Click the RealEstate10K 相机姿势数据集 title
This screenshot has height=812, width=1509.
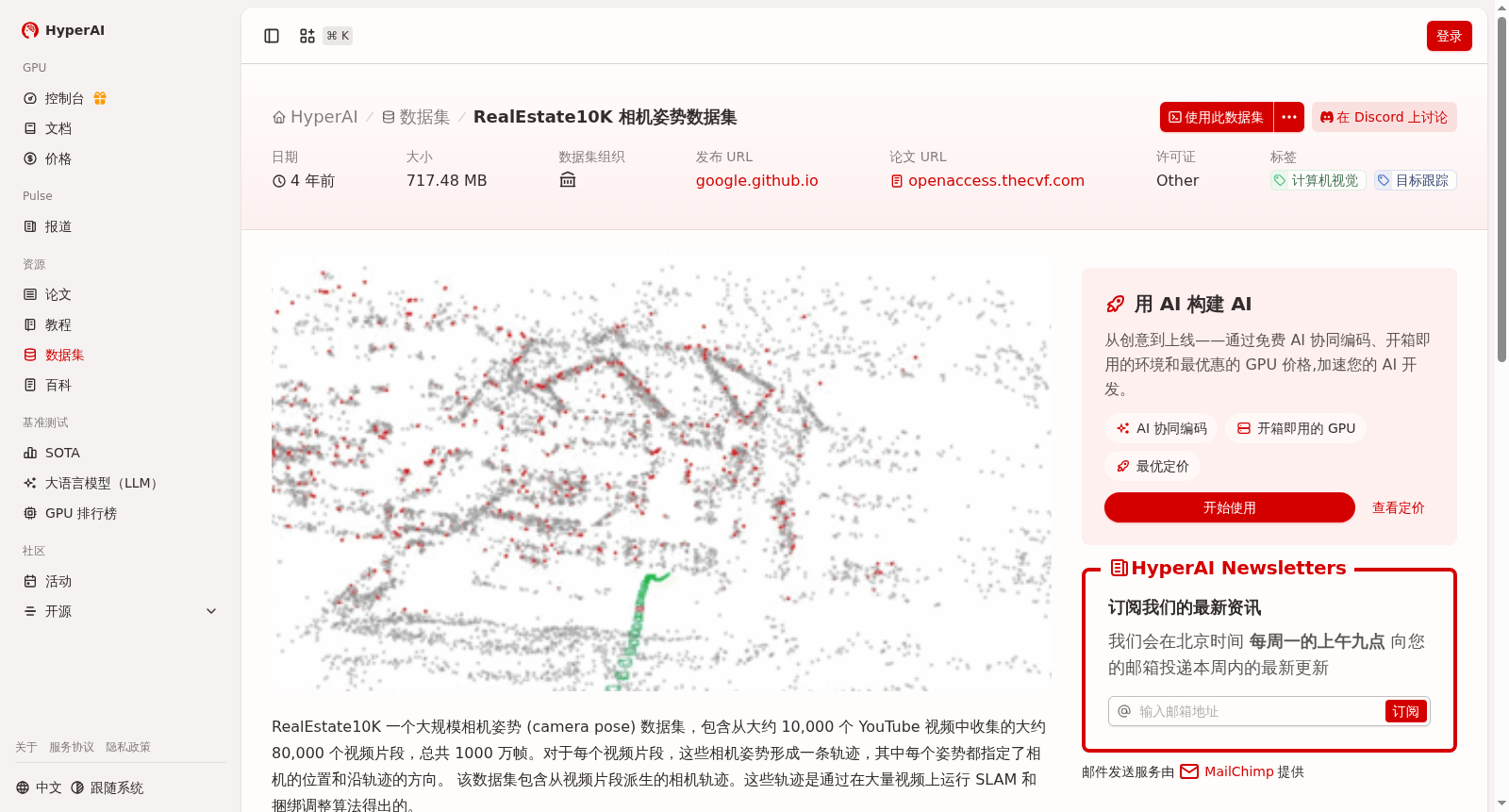[x=605, y=117]
